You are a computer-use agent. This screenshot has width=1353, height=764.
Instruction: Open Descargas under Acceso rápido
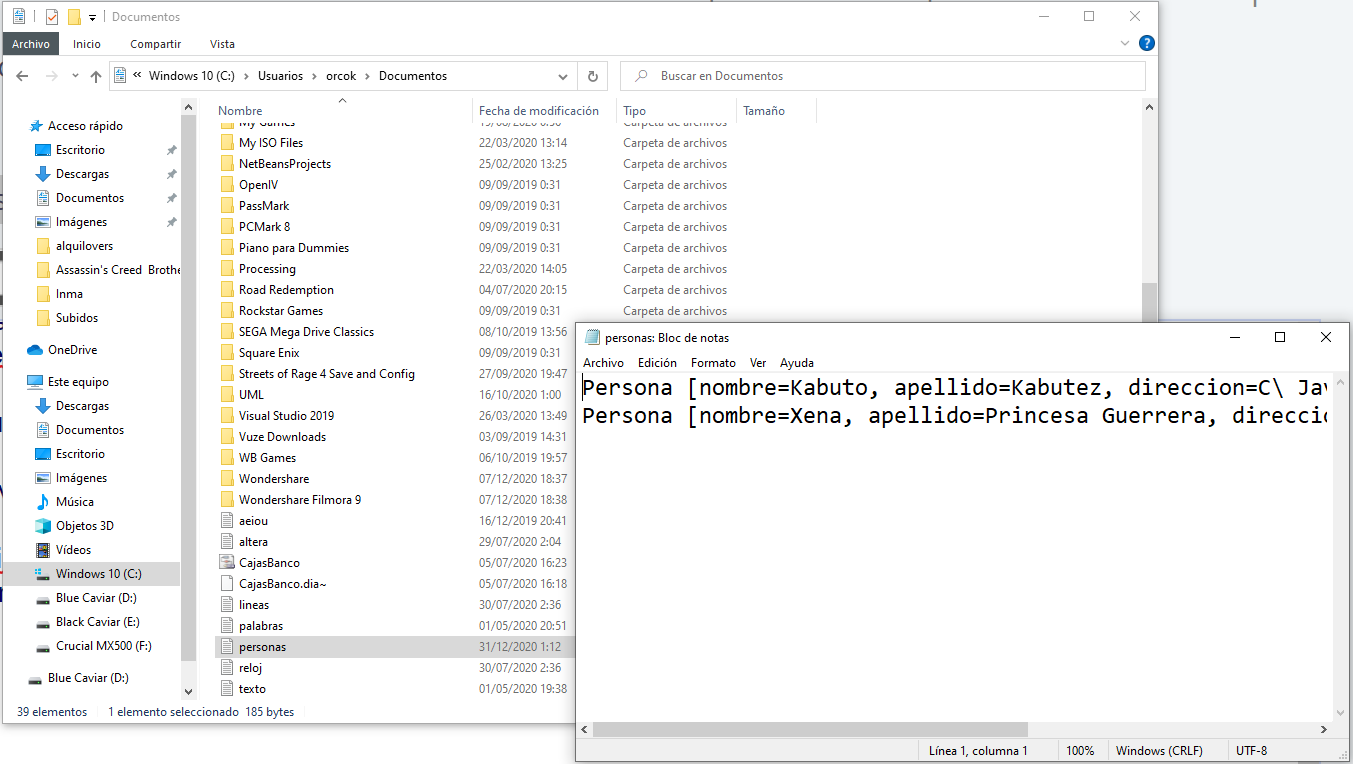pos(82,174)
